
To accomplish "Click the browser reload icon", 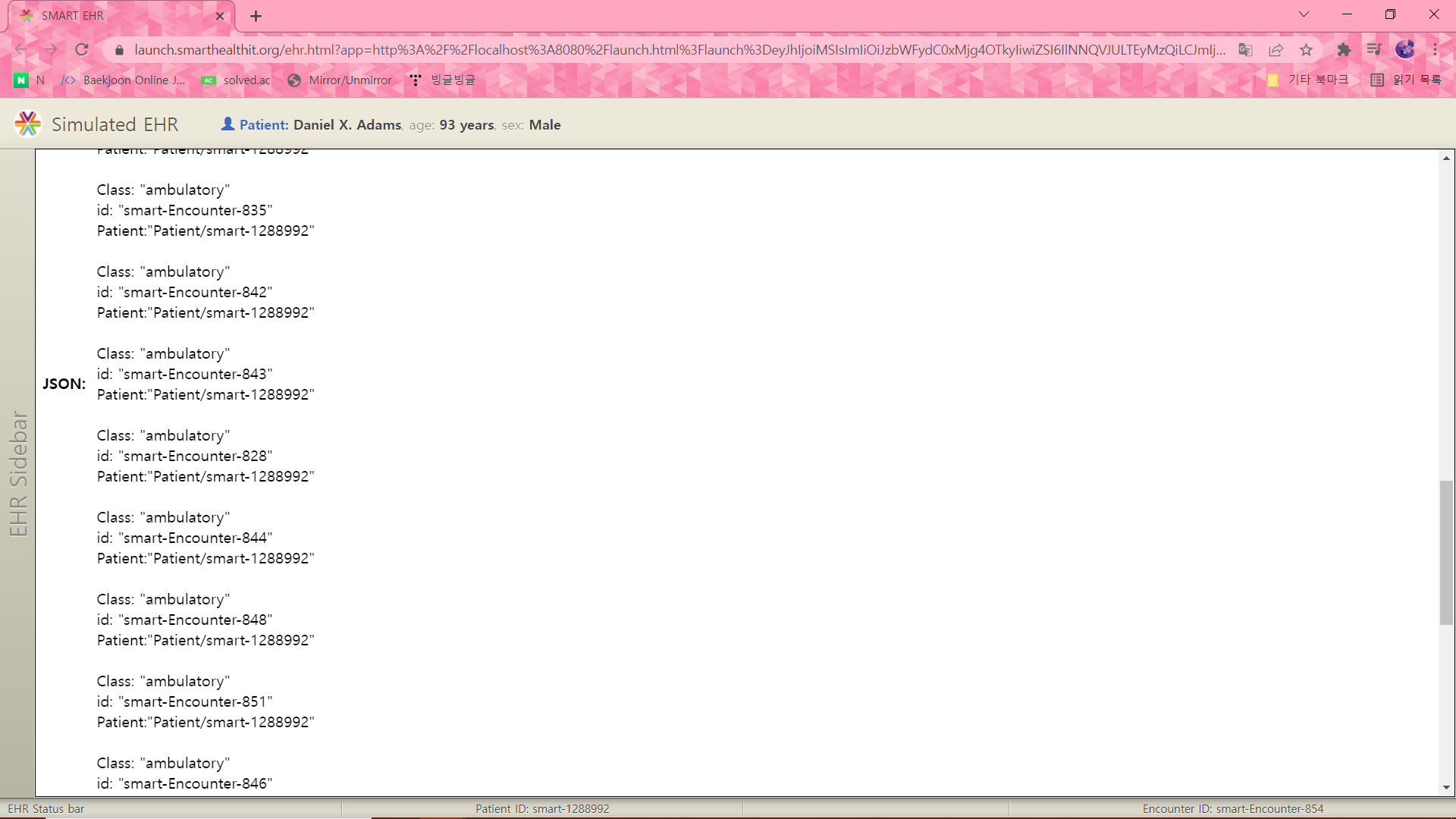I will (82, 50).
